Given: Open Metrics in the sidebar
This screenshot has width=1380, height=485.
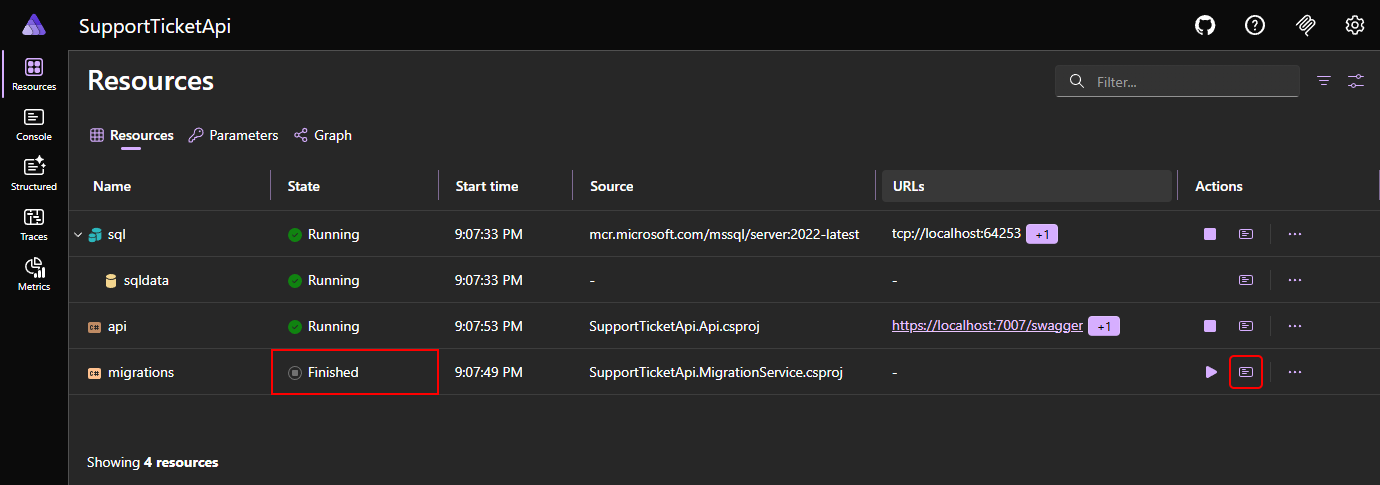Looking at the screenshot, I should 34,275.
